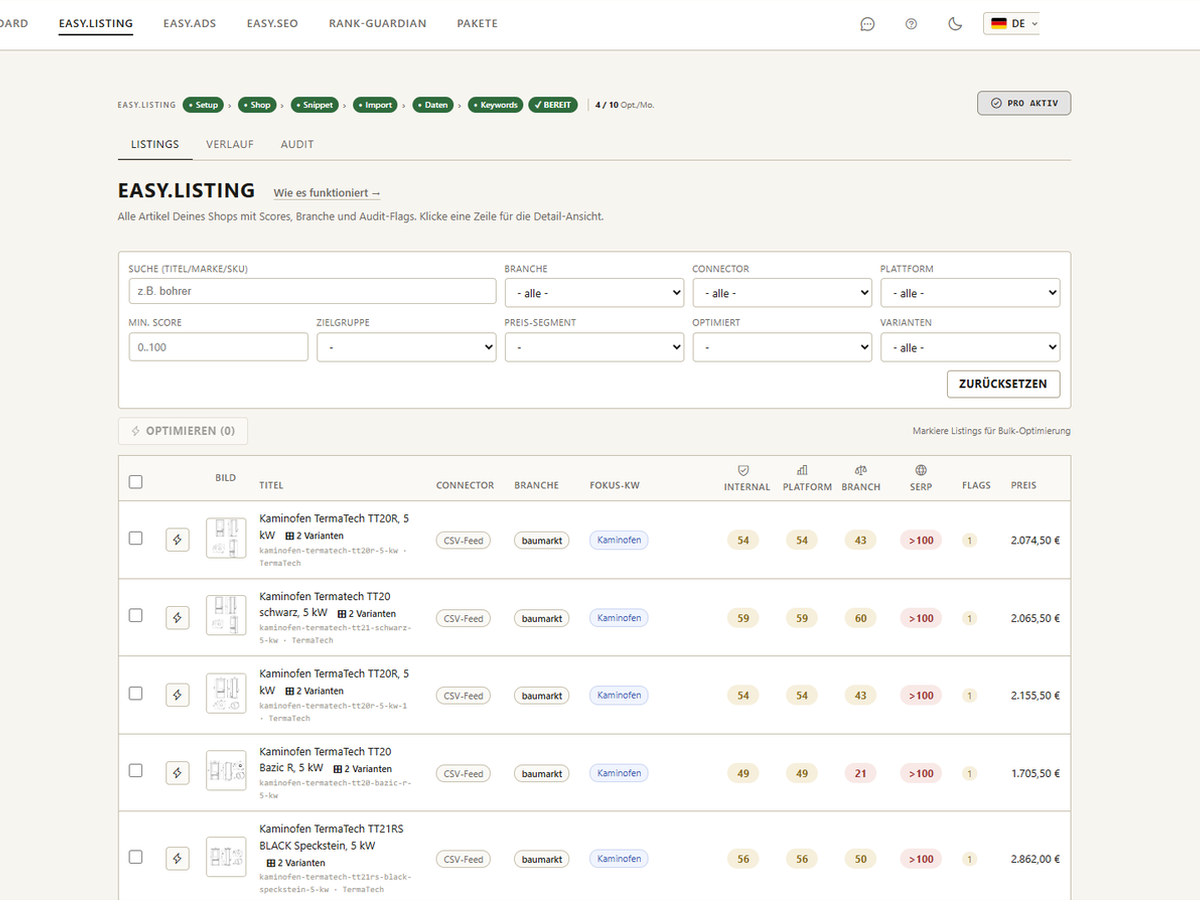Click the TITEL column header
Screen dimensions: 1200x900
(271, 485)
